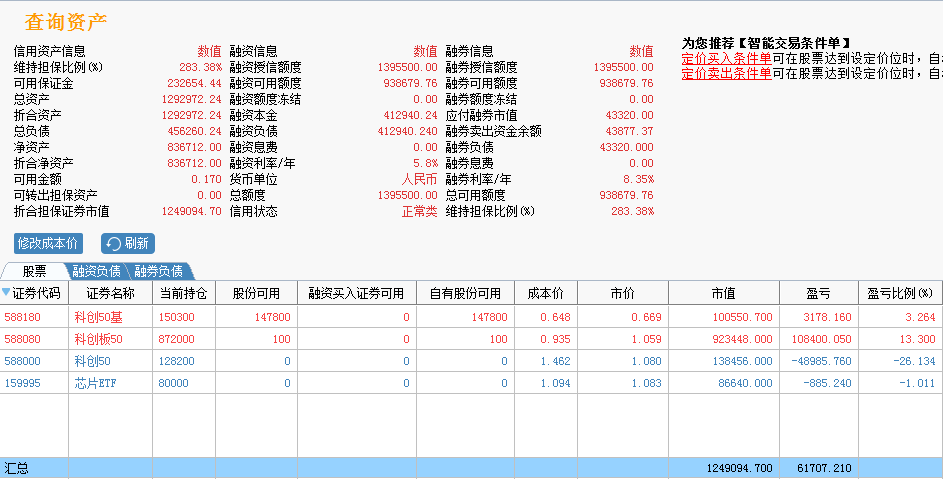Click the security name 芯片ETF
This screenshot has width=943, height=479.
pyautogui.click(x=95, y=383)
